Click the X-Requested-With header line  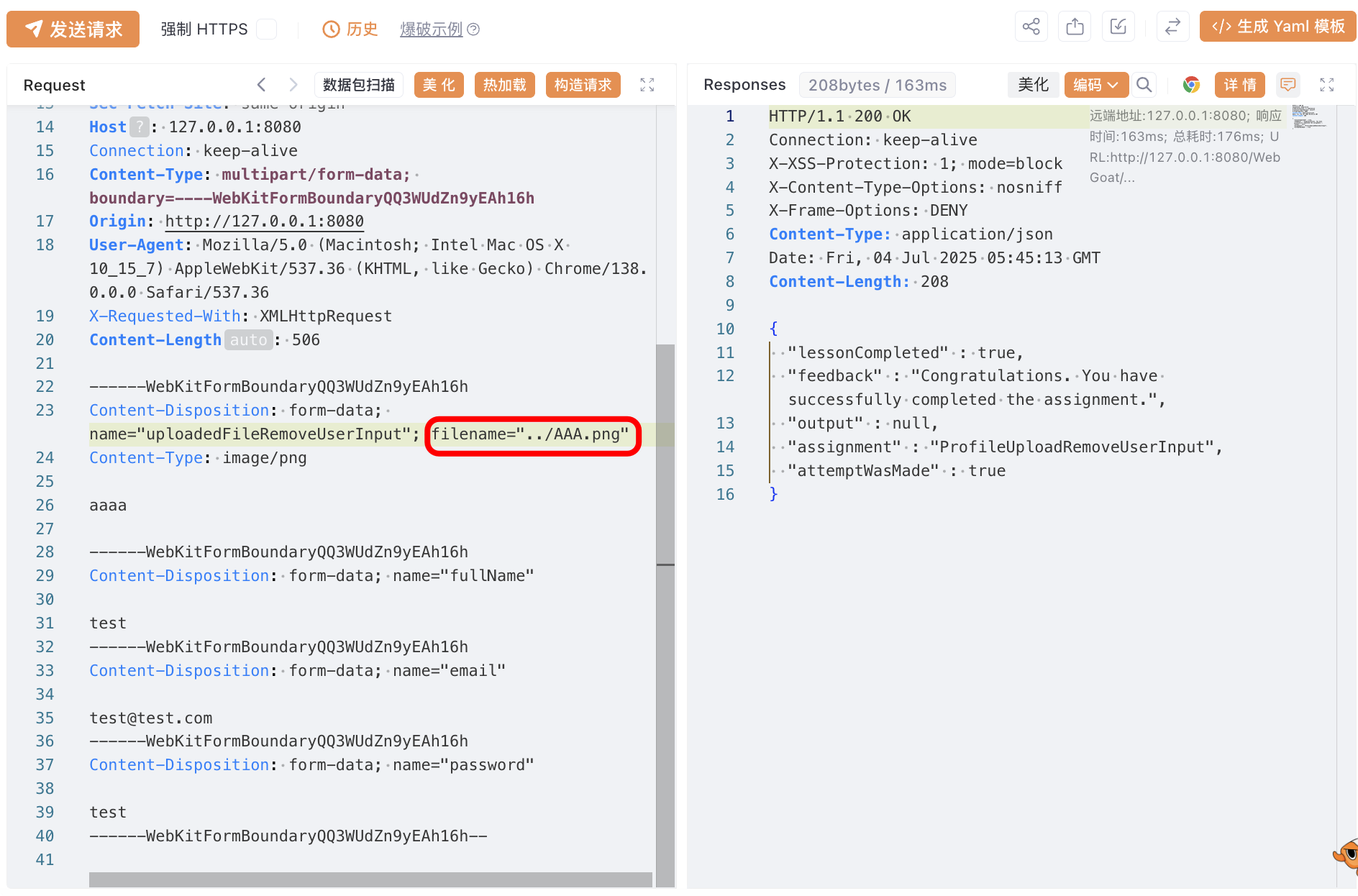click(x=240, y=316)
